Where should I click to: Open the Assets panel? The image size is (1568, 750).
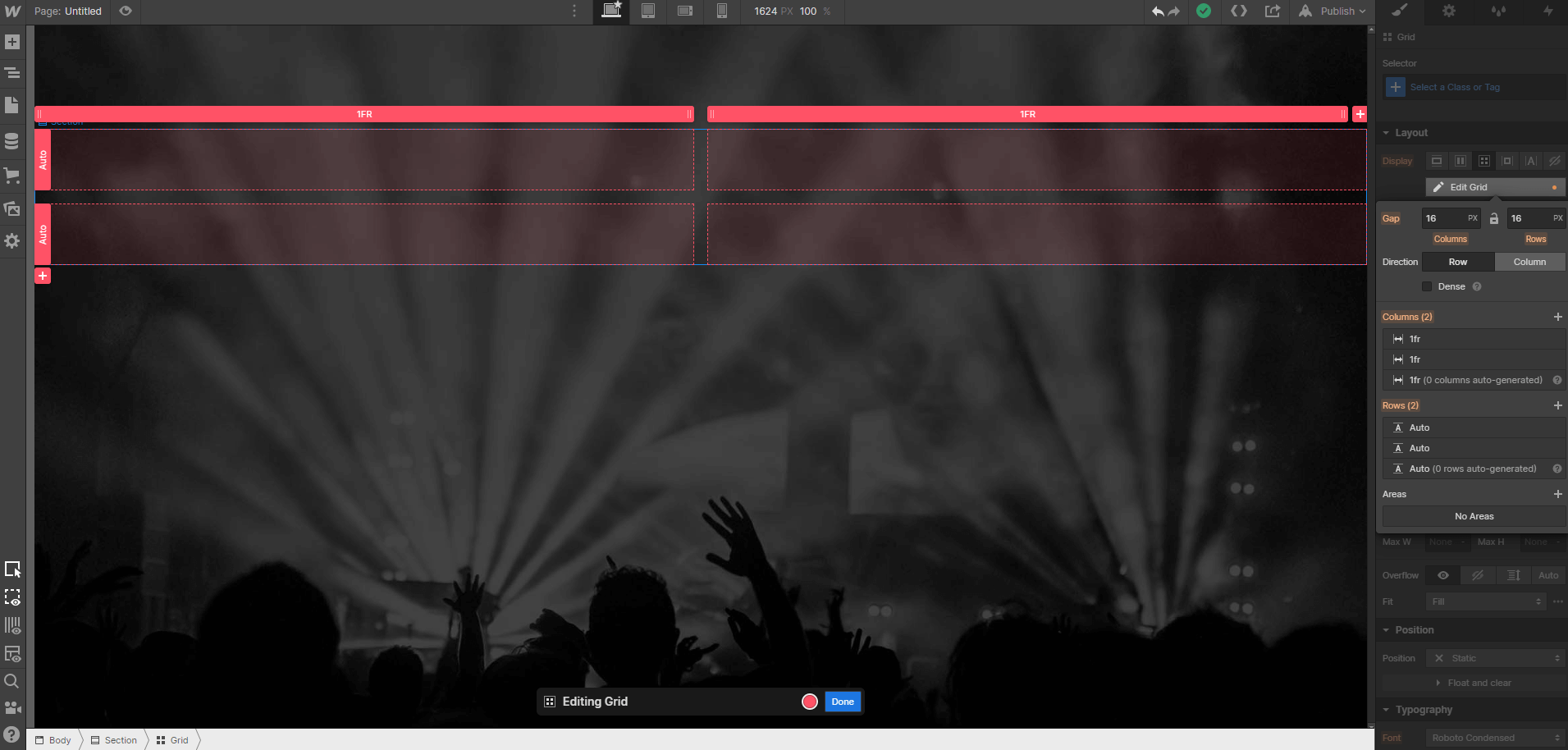click(x=12, y=208)
